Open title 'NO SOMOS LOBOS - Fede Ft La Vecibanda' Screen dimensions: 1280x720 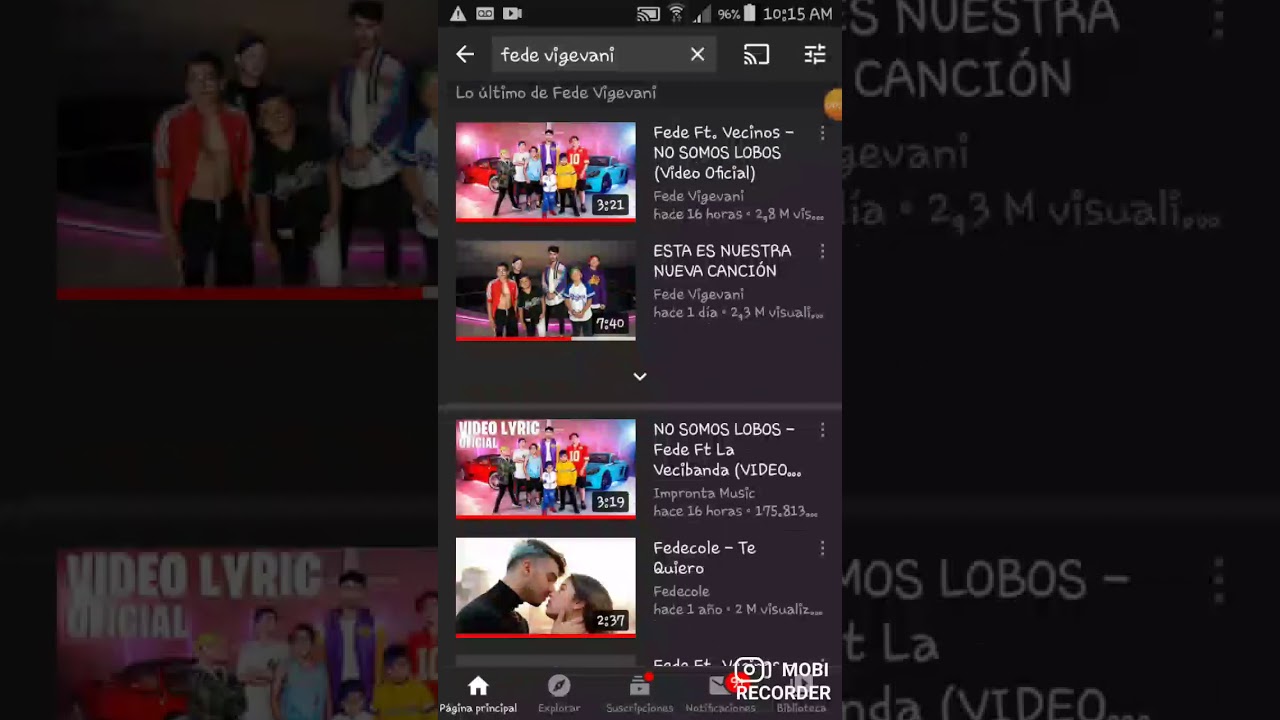pyautogui.click(x=728, y=449)
